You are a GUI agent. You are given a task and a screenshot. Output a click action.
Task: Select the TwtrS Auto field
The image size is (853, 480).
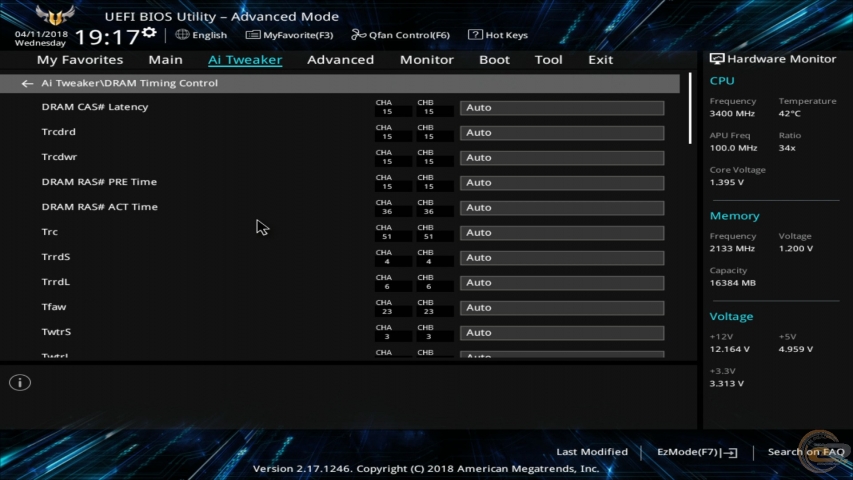pyautogui.click(x=562, y=333)
